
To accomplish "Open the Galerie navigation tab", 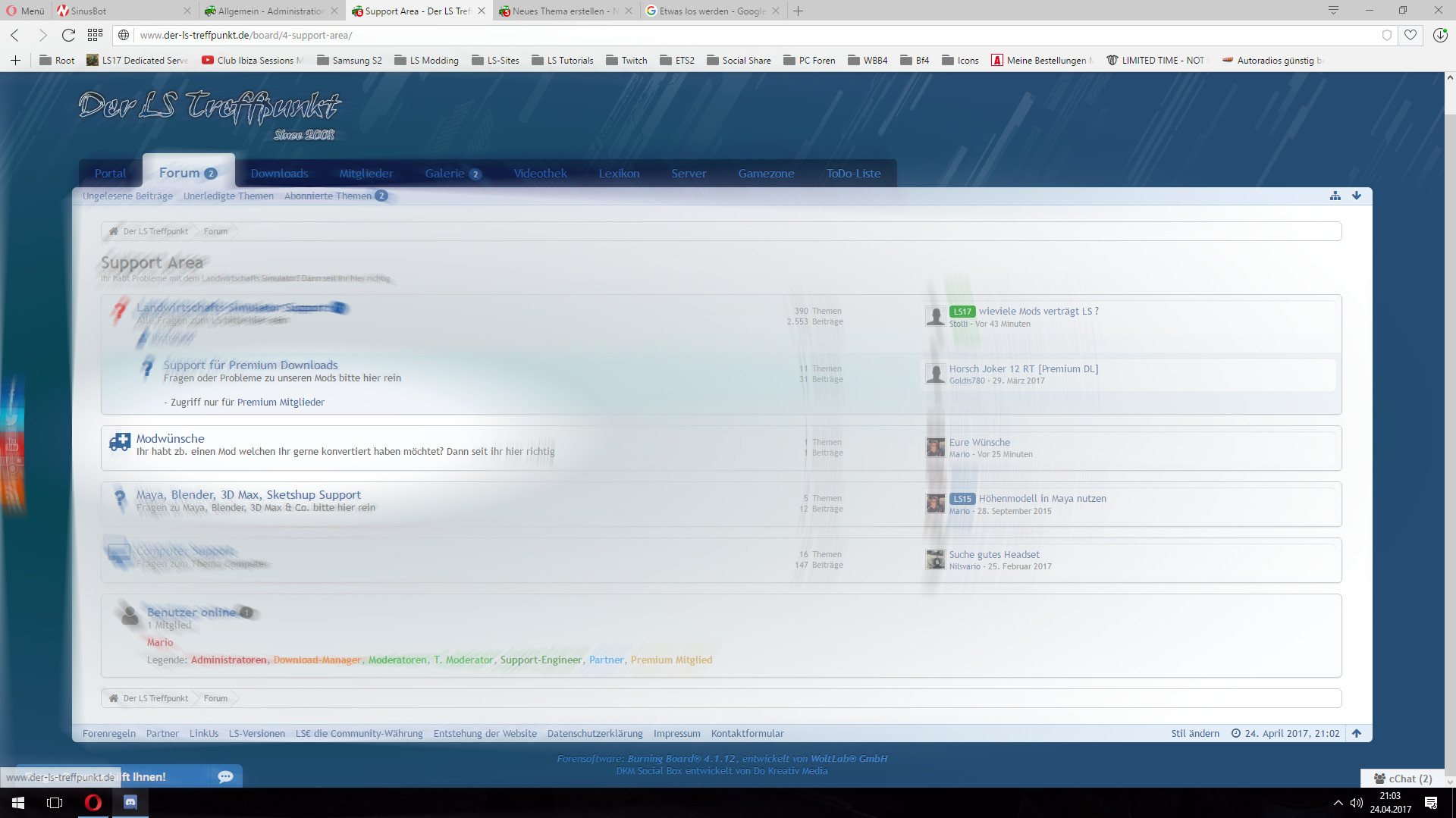I will [x=444, y=174].
